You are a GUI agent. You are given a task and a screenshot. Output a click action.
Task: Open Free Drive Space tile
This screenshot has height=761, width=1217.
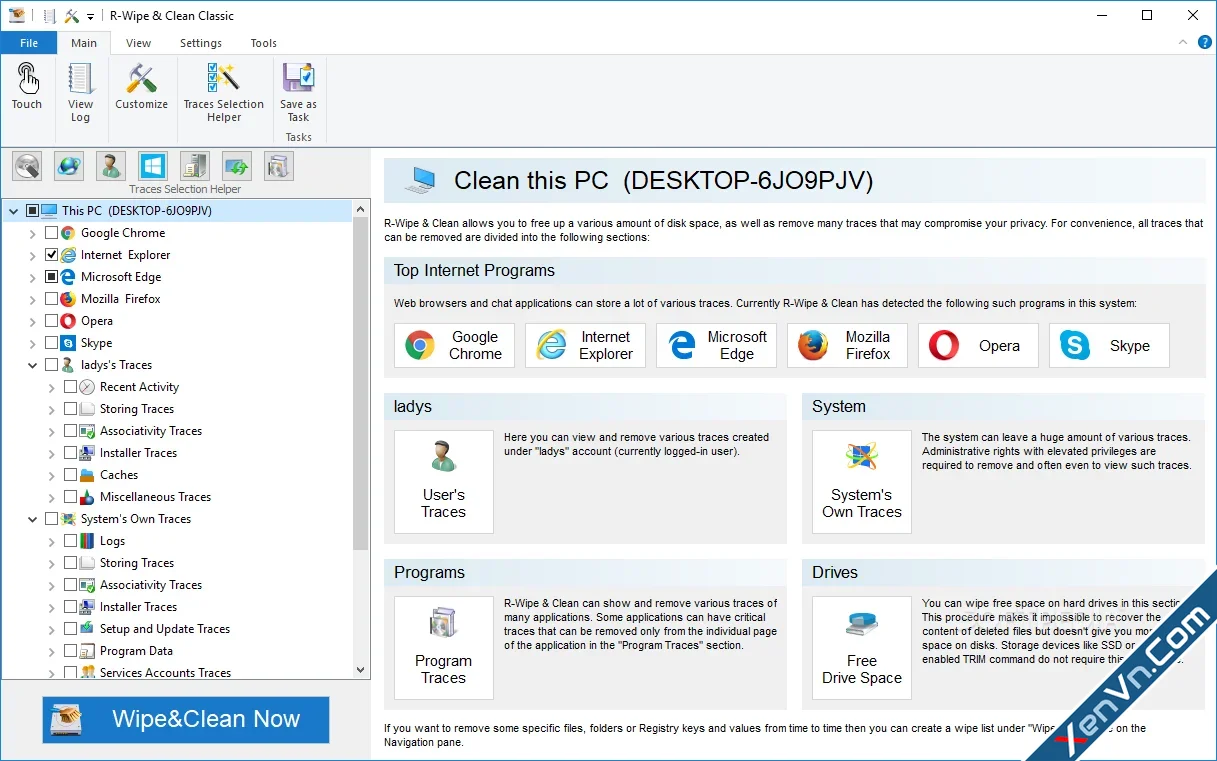tap(862, 648)
